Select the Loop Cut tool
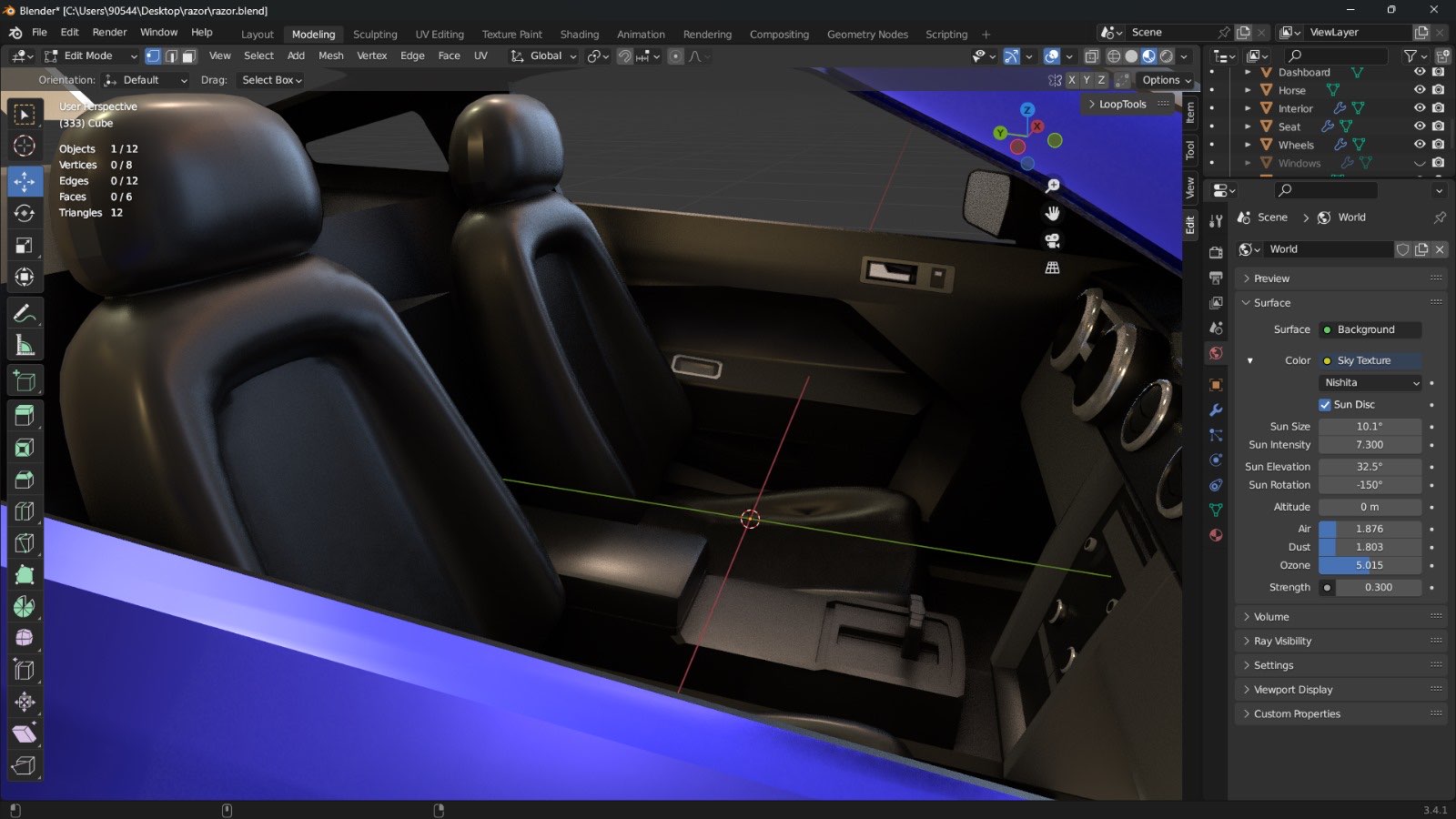This screenshot has height=819, width=1456. click(25, 511)
